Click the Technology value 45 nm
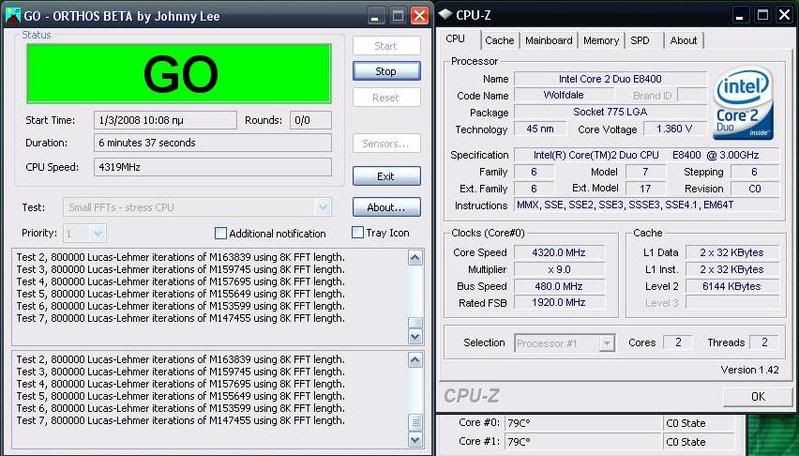This screenshot has width=799, height=456. 540,129
